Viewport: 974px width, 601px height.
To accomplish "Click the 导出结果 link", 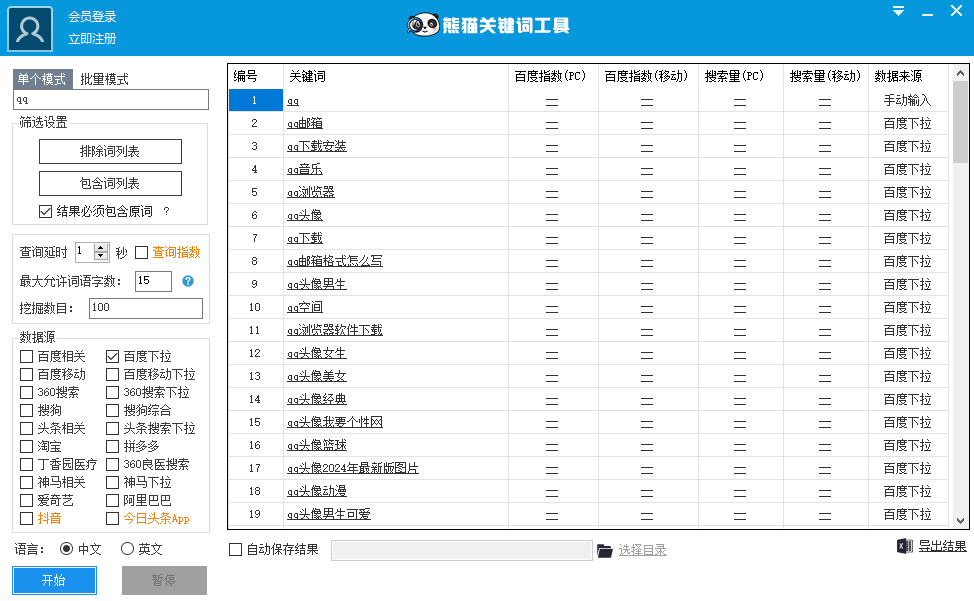I will coord(942,546).
